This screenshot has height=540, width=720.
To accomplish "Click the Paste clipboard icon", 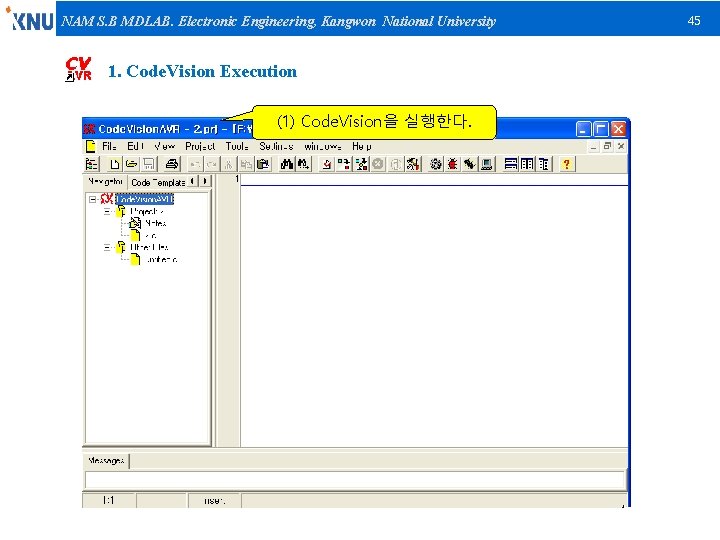I will [263, 164].
